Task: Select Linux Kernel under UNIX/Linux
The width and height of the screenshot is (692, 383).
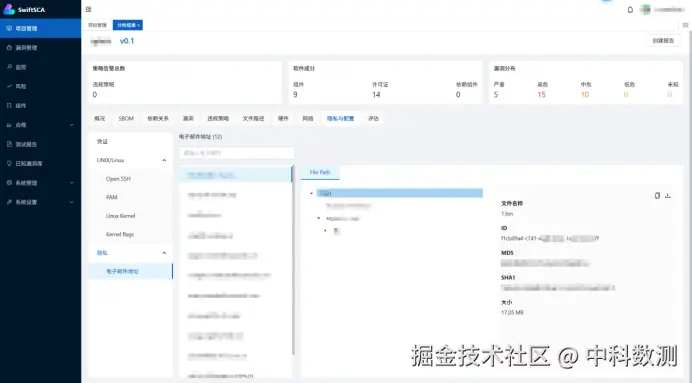Action: pos(130,216)
